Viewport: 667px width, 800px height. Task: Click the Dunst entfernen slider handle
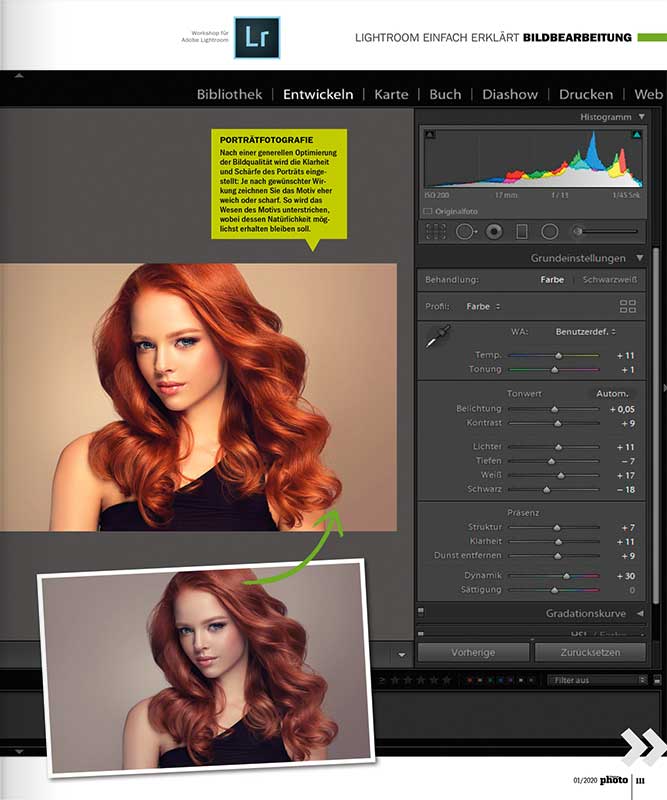coord(558,556)
